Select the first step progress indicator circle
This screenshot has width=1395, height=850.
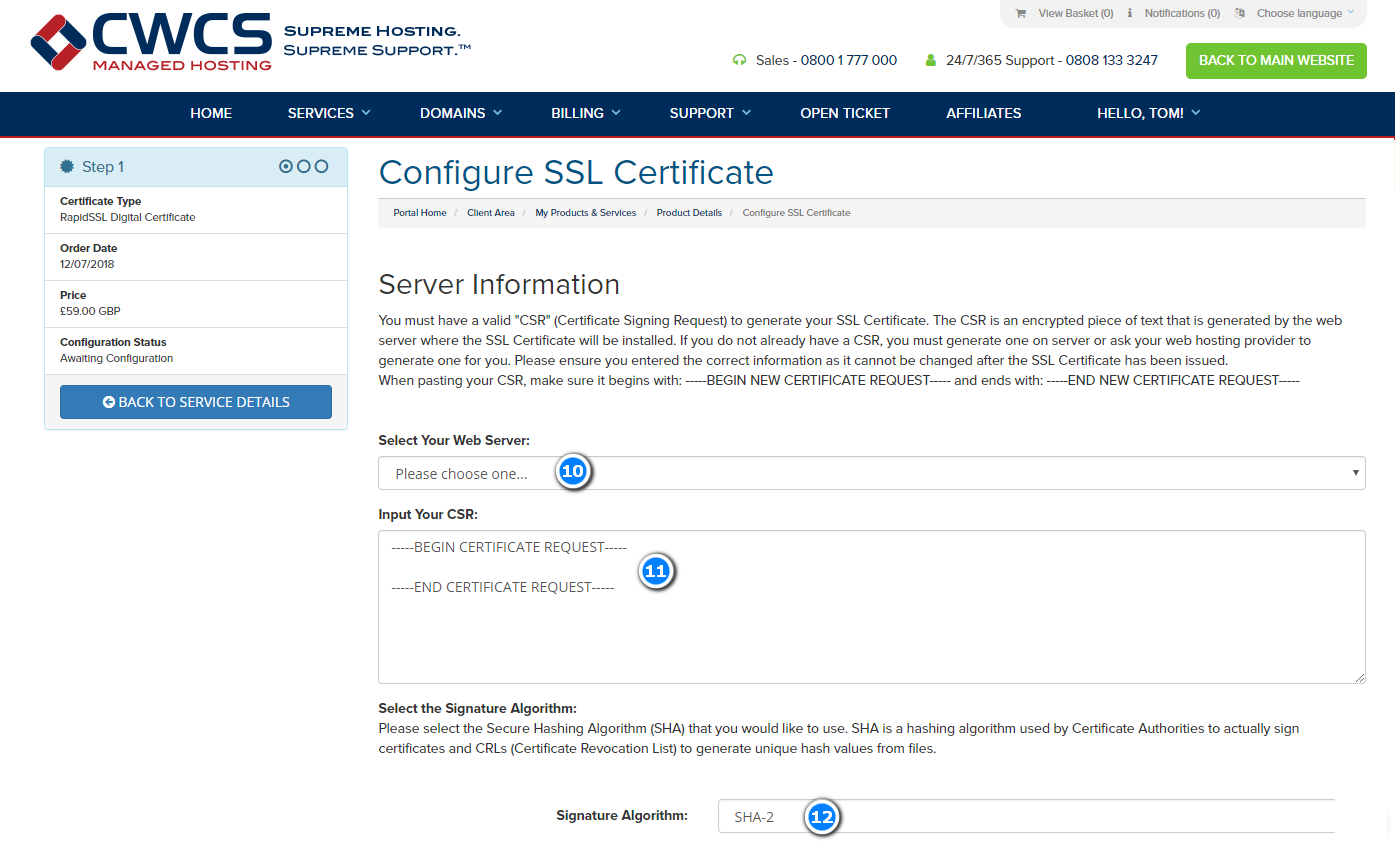pos(286,167)
